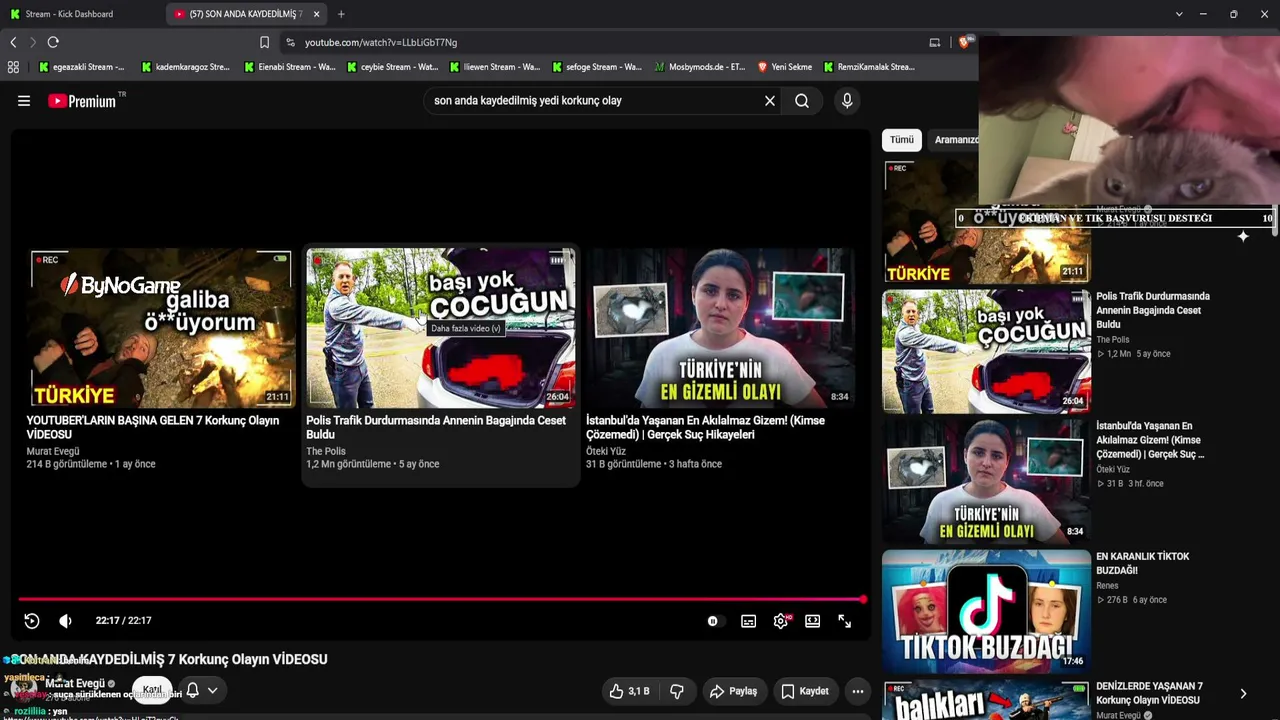Viewport: 1280px width, 720px height.
Task: Open sidebar title 'DENİZLERDE YAŞANAN 7 Korkunç Olayın'
Action: point(1149,693)
